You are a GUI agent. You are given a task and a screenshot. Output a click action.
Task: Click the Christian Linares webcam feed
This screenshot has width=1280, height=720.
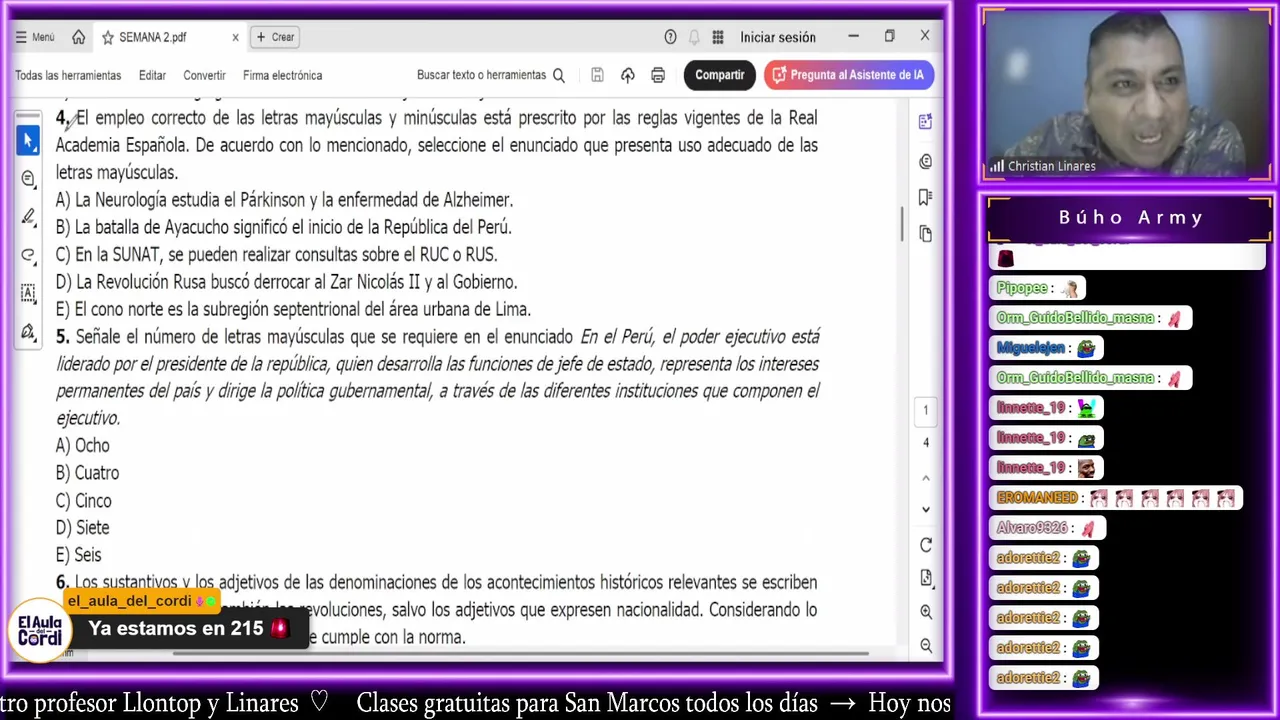(x=1127, y=96)
